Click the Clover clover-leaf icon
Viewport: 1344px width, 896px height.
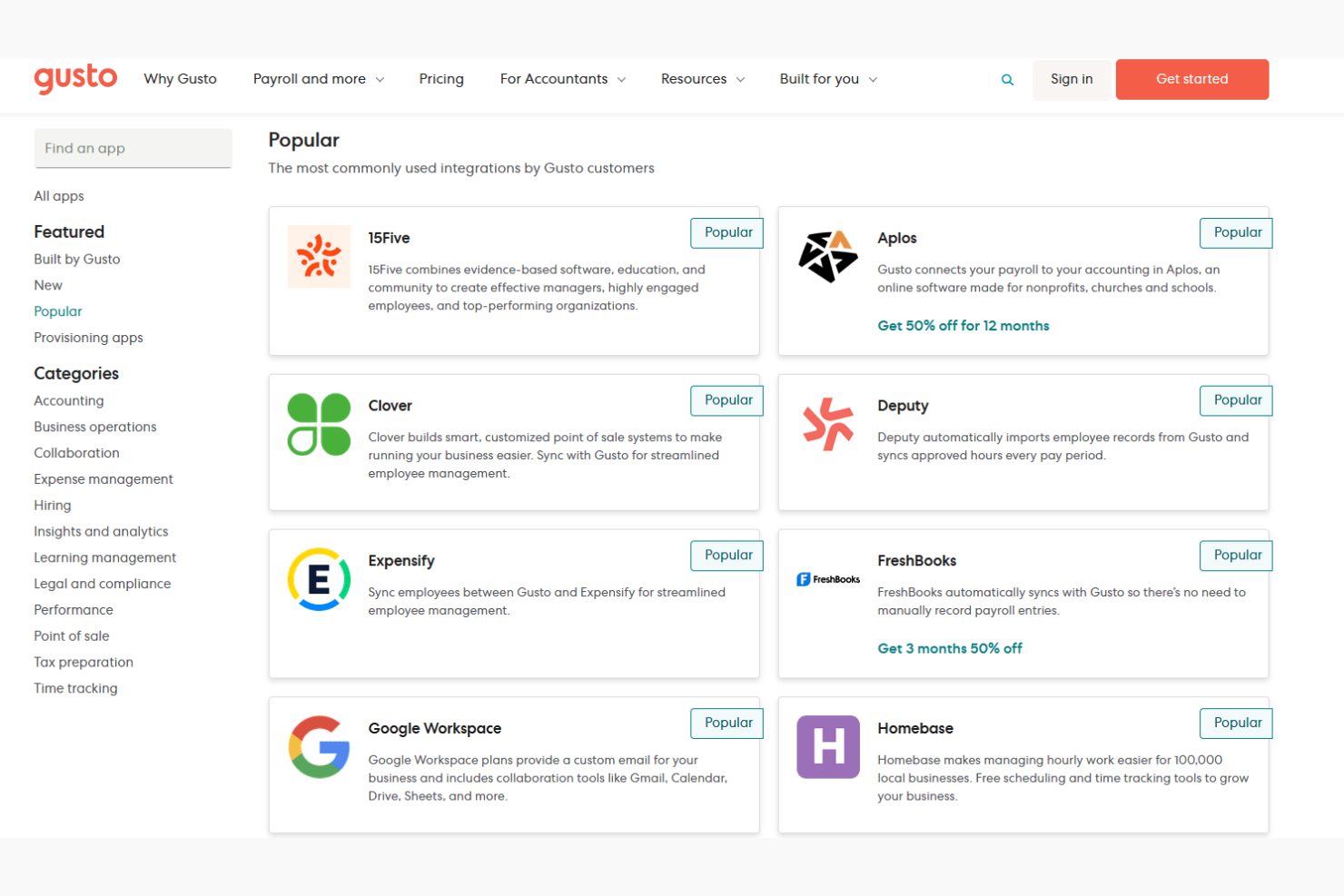pos(319,424)
